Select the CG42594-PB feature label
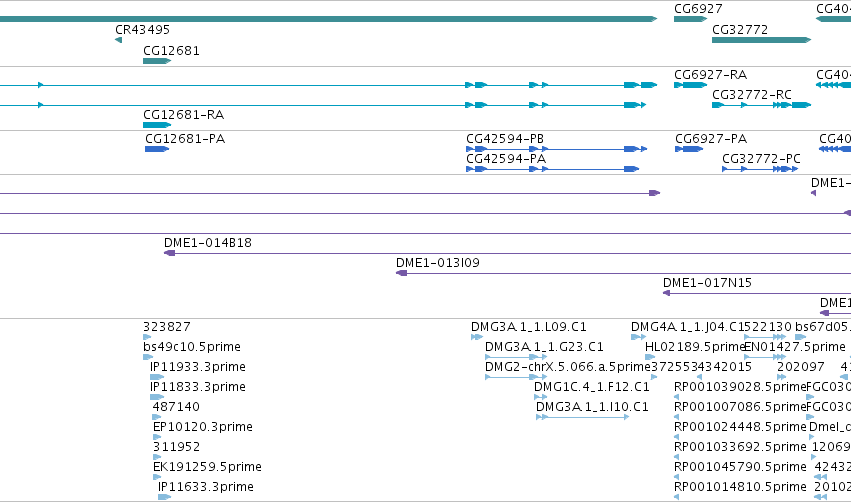851x502 pixels. 505,139
